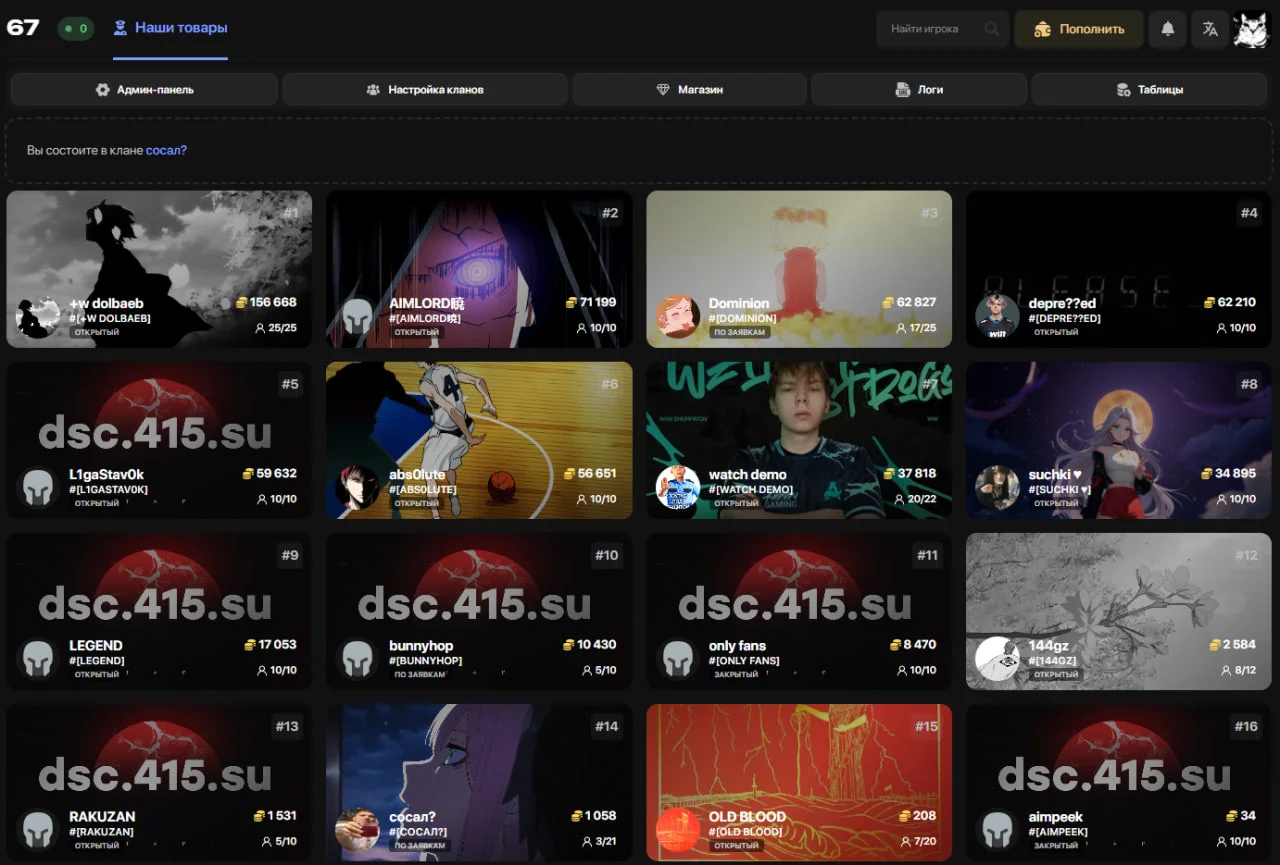Click the Найти игрока search field
The width and height of the screenshot is (1280, 865).
[x=941, y=29]
